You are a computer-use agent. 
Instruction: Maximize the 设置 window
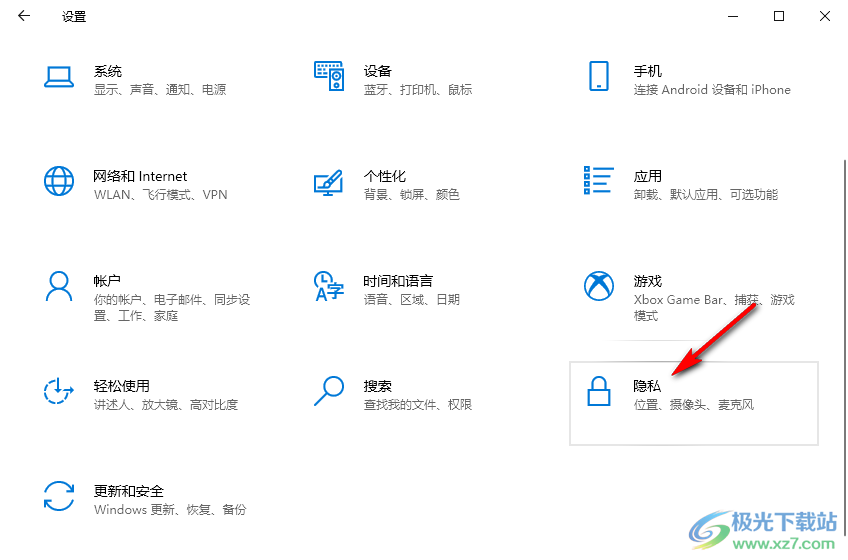779,16
